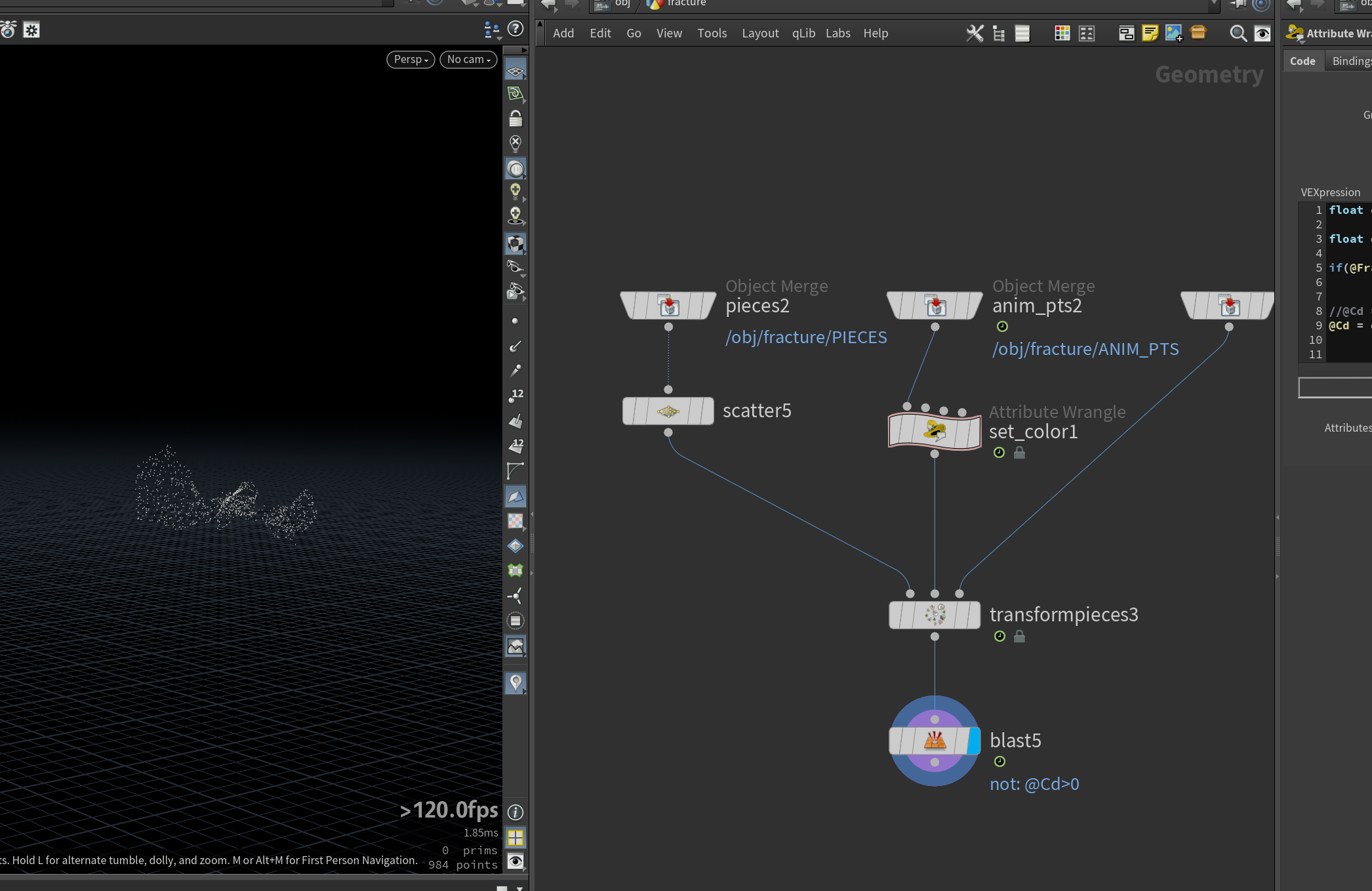
Task: Open the Layout menu
Action: pyautogui.click(x=760, y=33)
